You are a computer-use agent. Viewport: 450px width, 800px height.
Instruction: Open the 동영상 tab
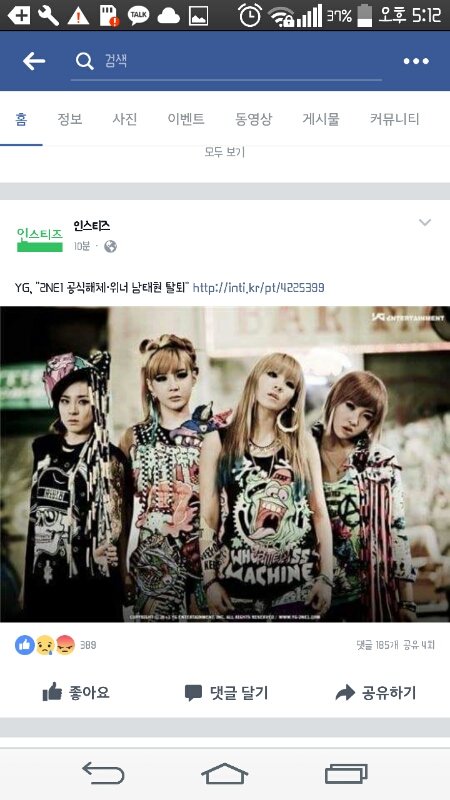(x=254, y=119)
